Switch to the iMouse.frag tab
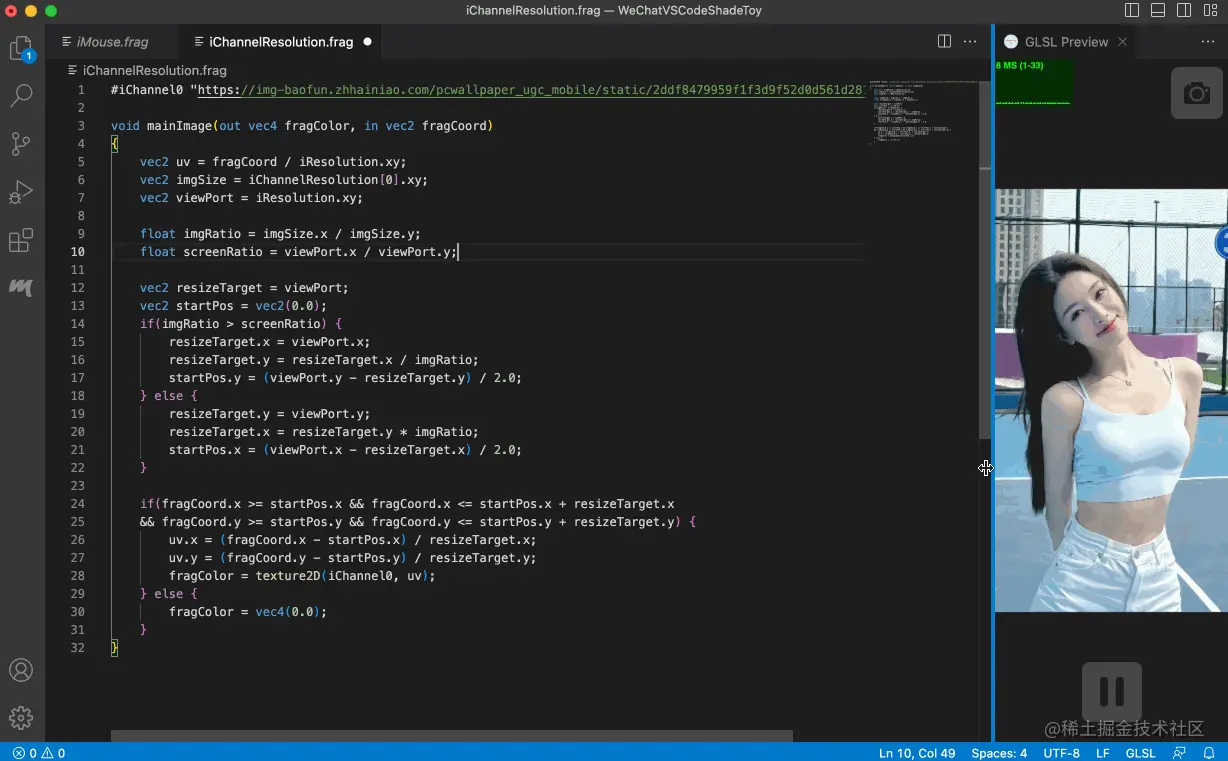 (113, 42)
